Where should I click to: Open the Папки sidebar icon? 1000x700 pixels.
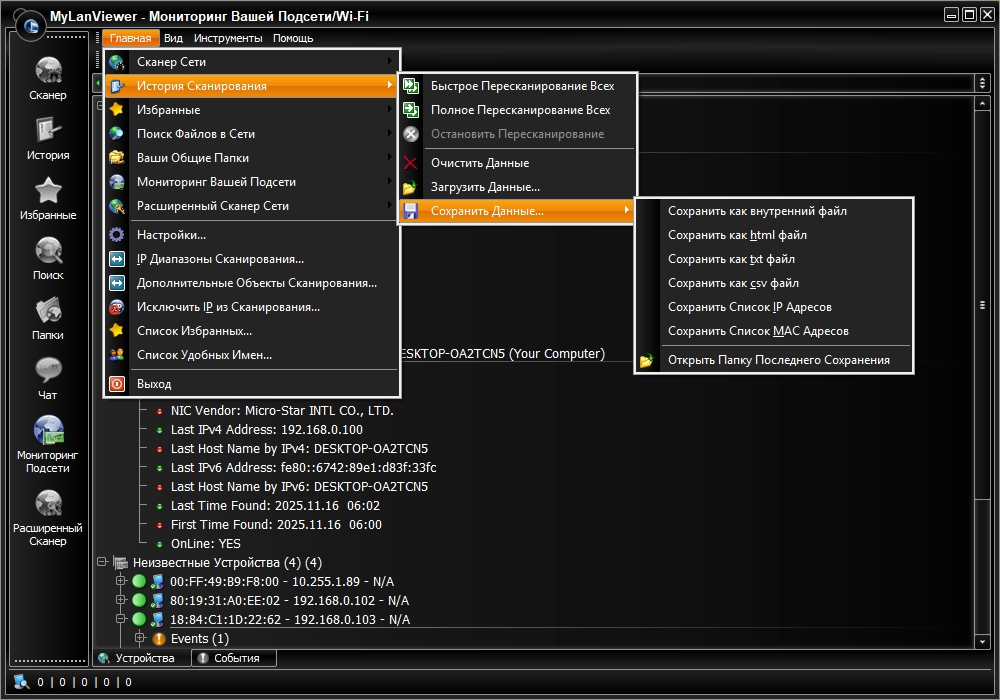(48, 310)
